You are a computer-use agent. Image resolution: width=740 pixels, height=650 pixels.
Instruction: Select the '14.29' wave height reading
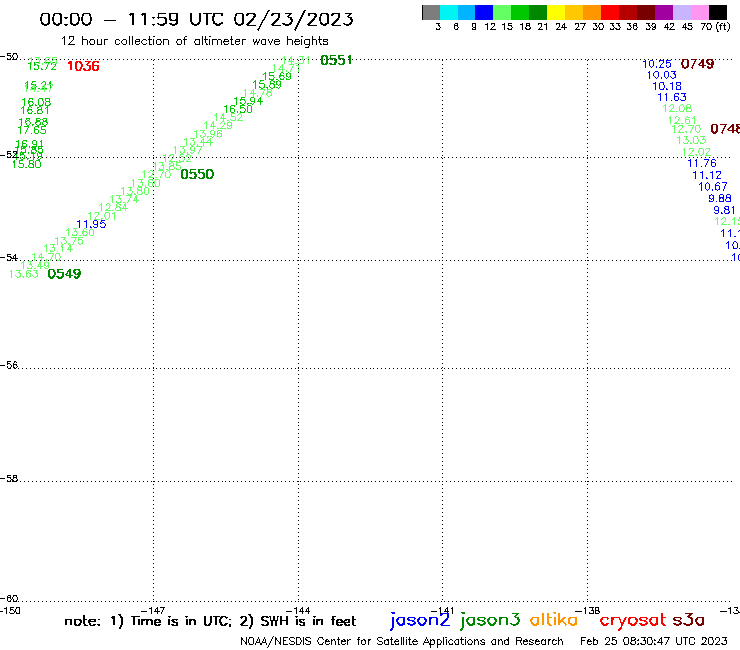point(218,126)
